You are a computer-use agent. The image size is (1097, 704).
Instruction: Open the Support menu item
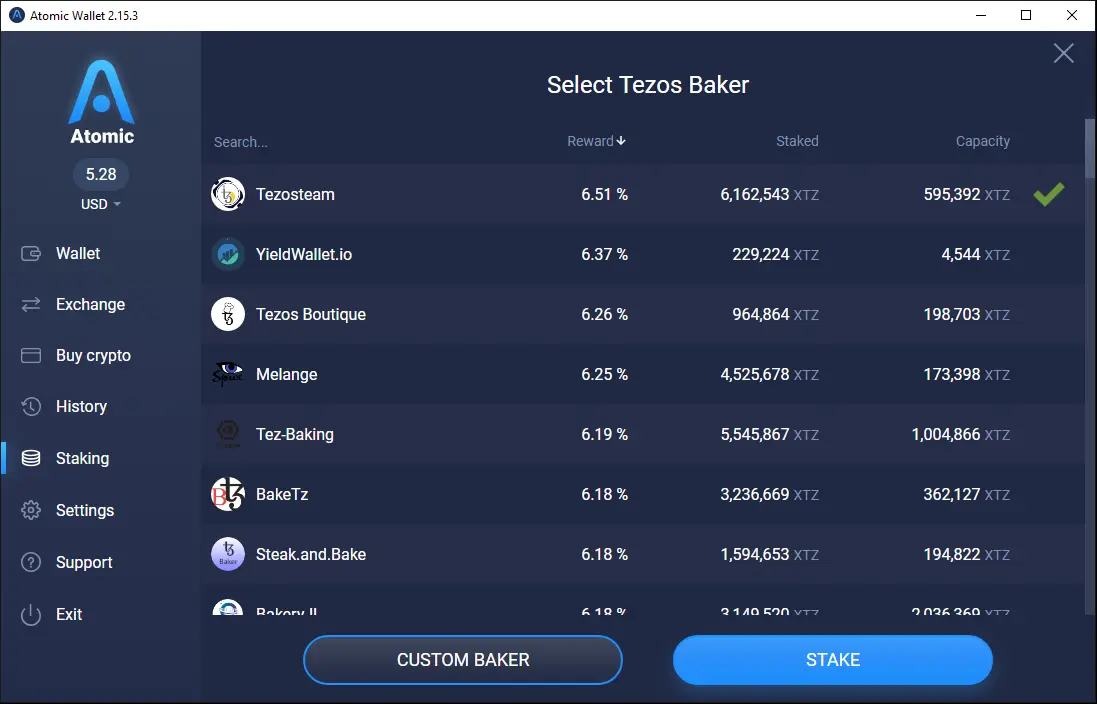coord(84,563)
